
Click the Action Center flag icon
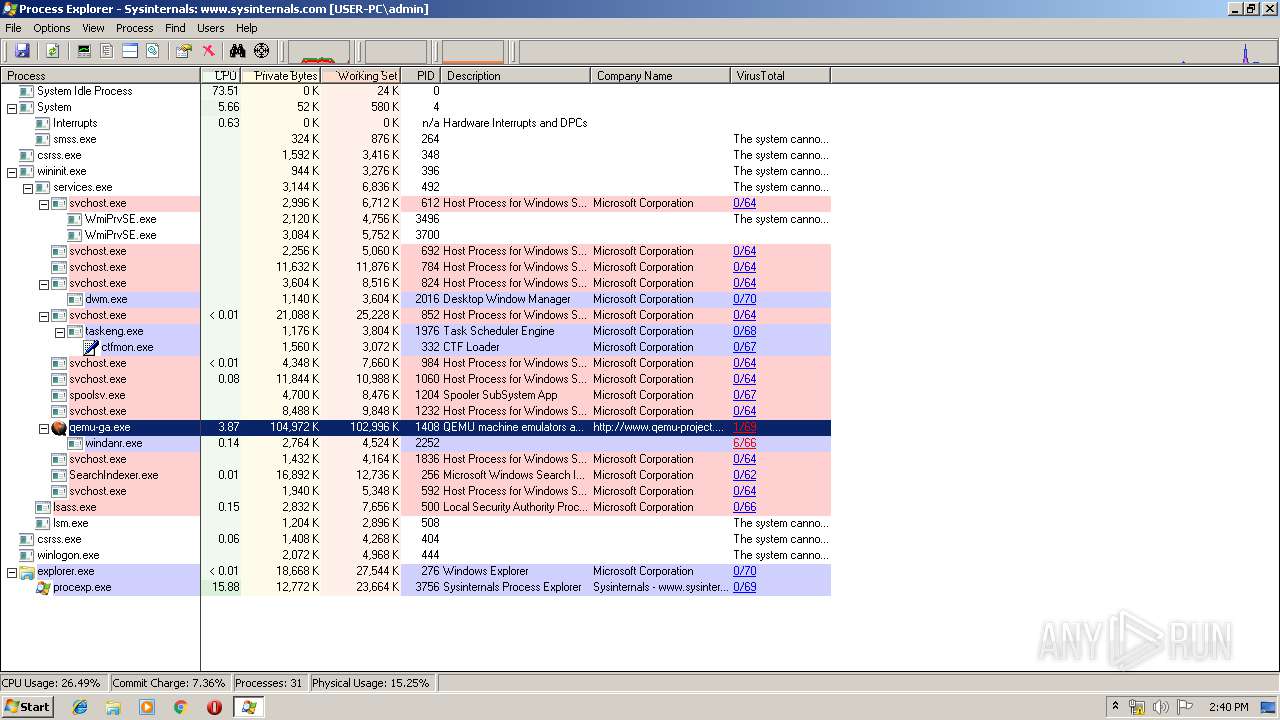coord(1186,707)
